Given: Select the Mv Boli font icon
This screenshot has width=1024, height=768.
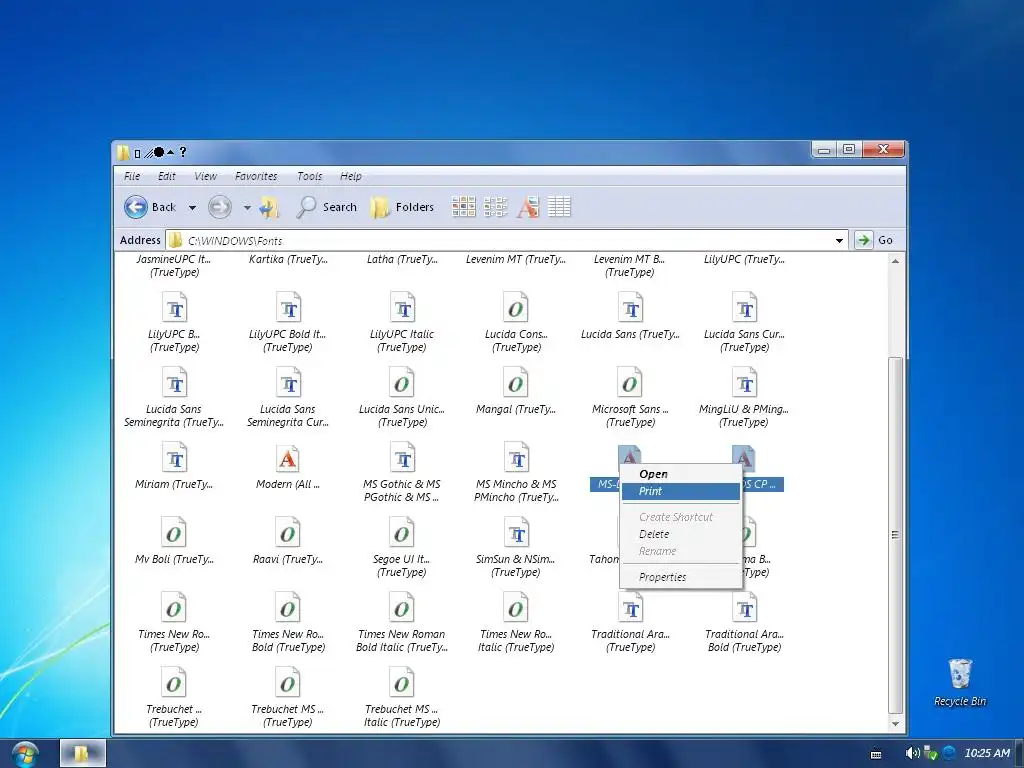Looking at the screenshot, I should [174, 532].
